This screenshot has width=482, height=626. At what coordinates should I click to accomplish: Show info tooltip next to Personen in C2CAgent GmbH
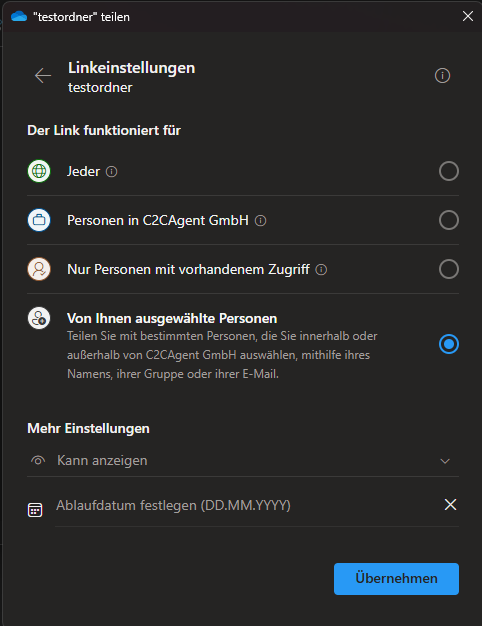point(260,220)
